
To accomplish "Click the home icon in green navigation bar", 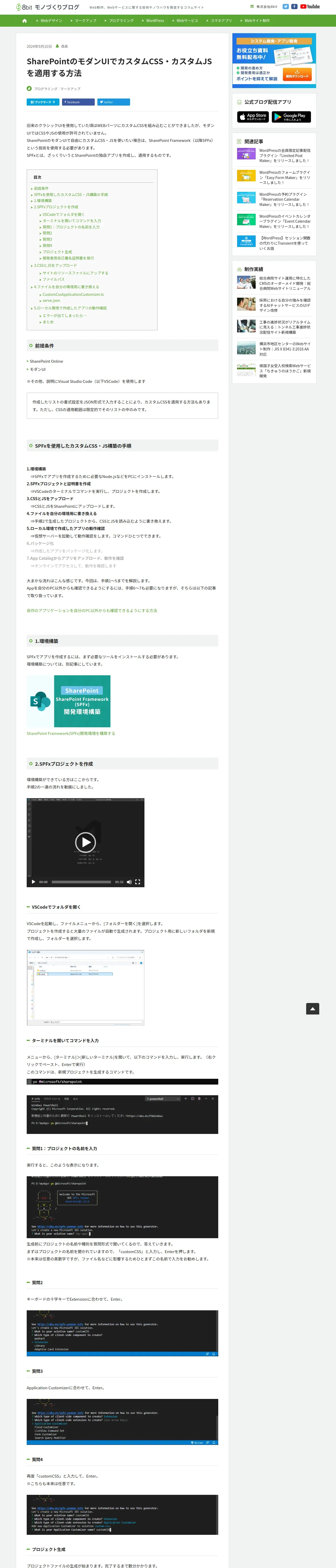I will [24, 21].
